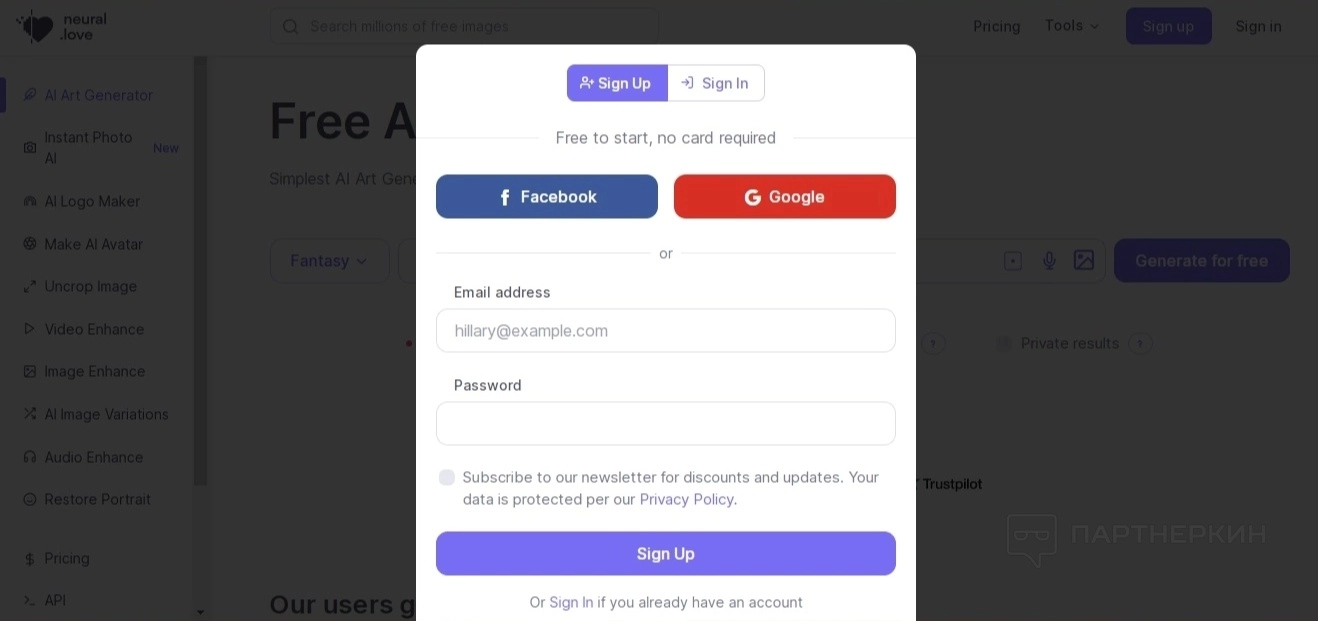Click the Private results help icon
Viewport: 1318px width, 621px height.
click(x=1140, y=344)
